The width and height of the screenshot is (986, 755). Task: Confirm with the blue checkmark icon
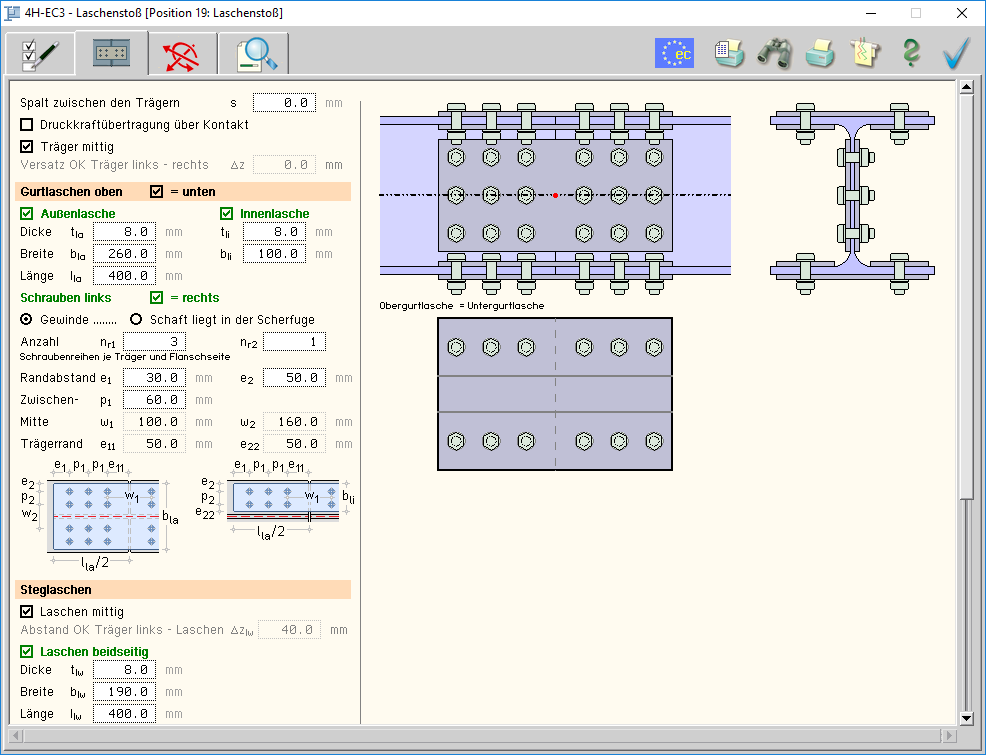[x=956, y=53]
